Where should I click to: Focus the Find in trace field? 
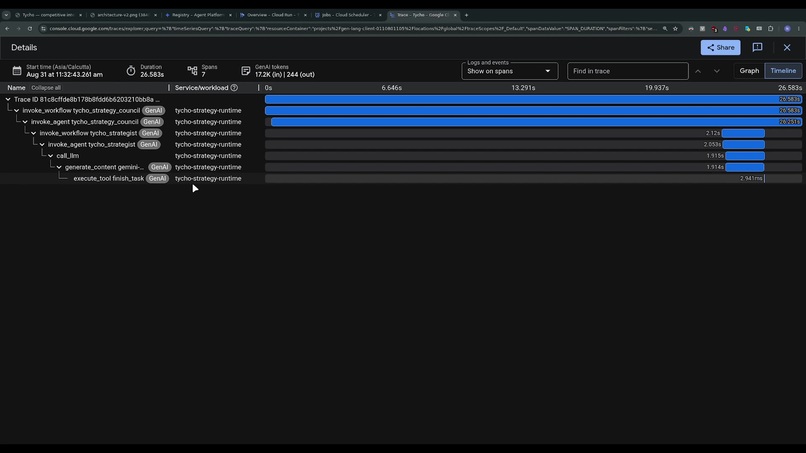click(x=628, y=71)
